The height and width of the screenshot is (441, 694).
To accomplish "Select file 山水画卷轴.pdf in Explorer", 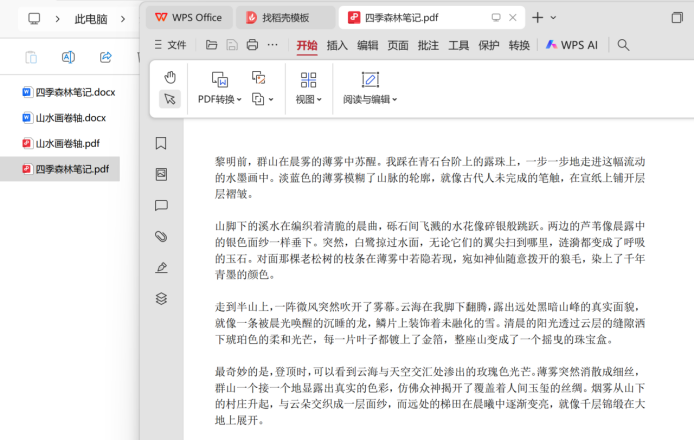I will pos(61,143).
